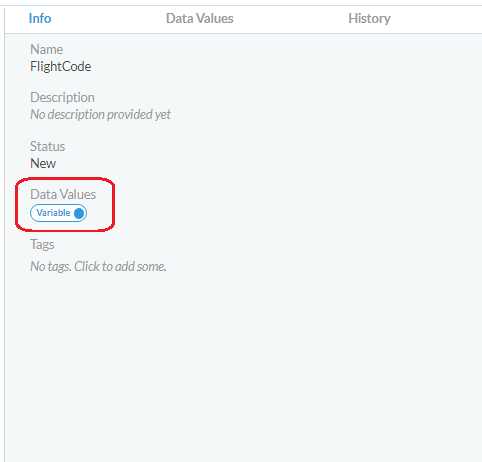The width and height of the screenshot is (482, 462).
Task: Click the left panel border divider
Action: click(5, 233)
